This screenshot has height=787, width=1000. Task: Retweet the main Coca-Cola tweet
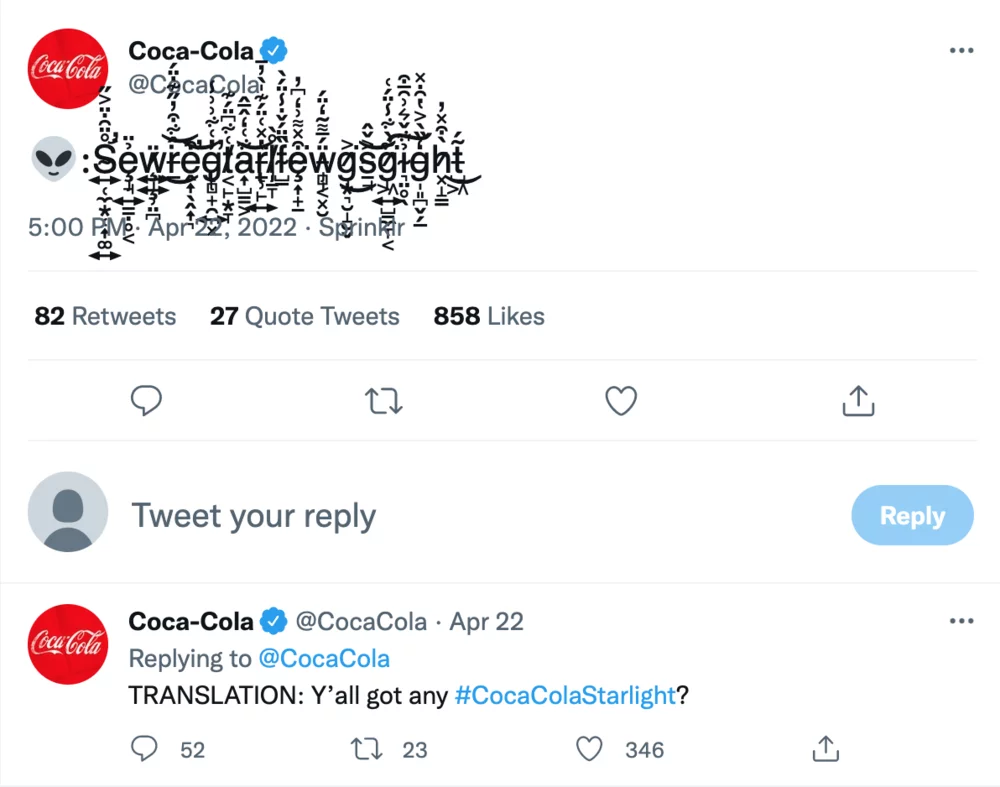pos(384,401)
